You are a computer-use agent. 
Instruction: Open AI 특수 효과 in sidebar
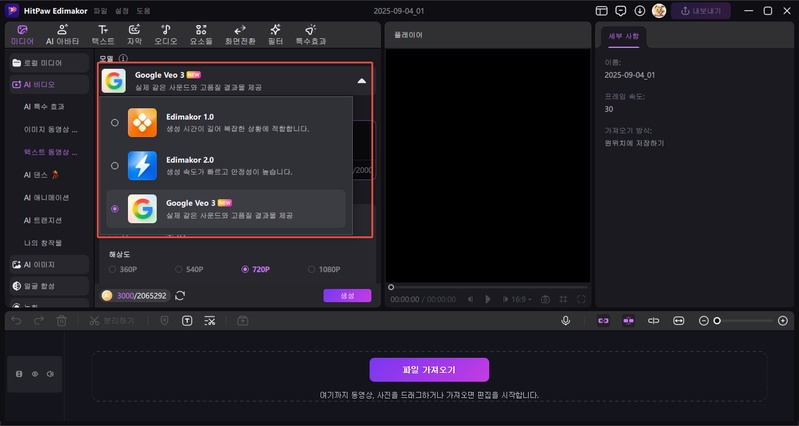44,107
